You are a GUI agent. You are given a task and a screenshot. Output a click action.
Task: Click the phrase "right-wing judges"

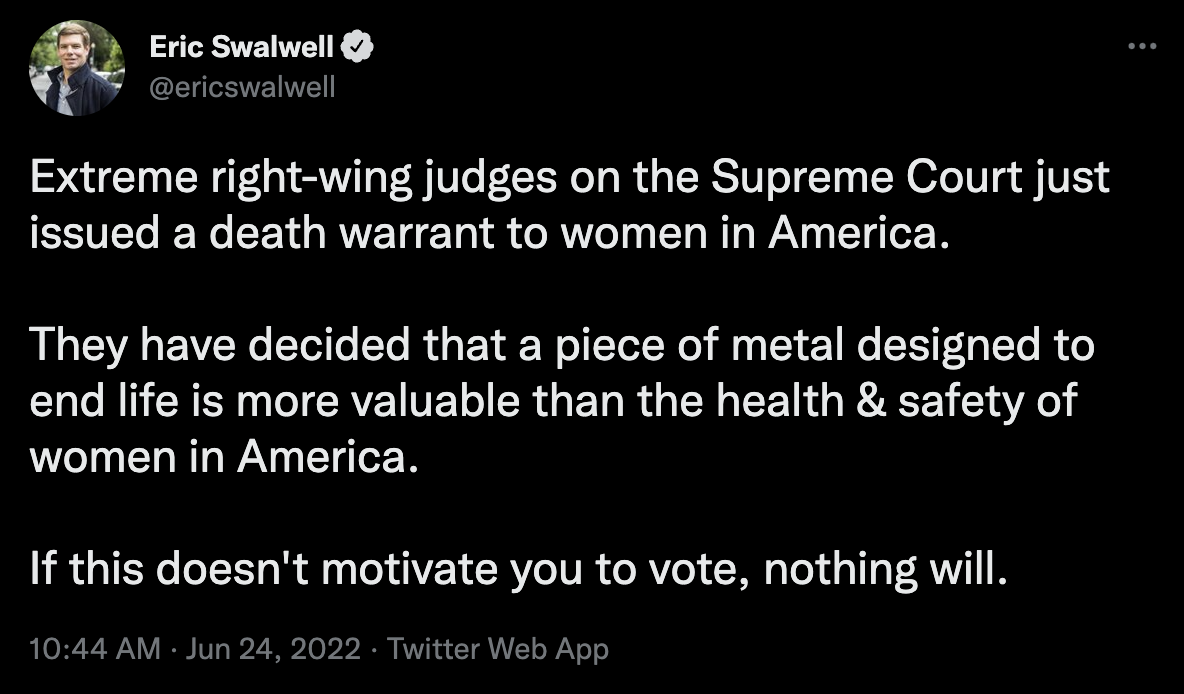pyautogui.click(x=384, y=179)
